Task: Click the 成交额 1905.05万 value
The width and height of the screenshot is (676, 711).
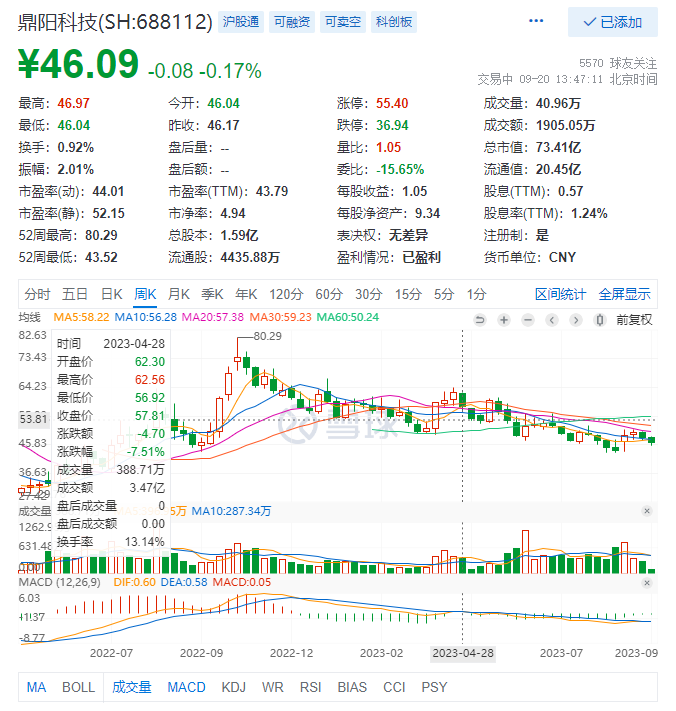Action: pyautogui.click(x=565, y=126)
